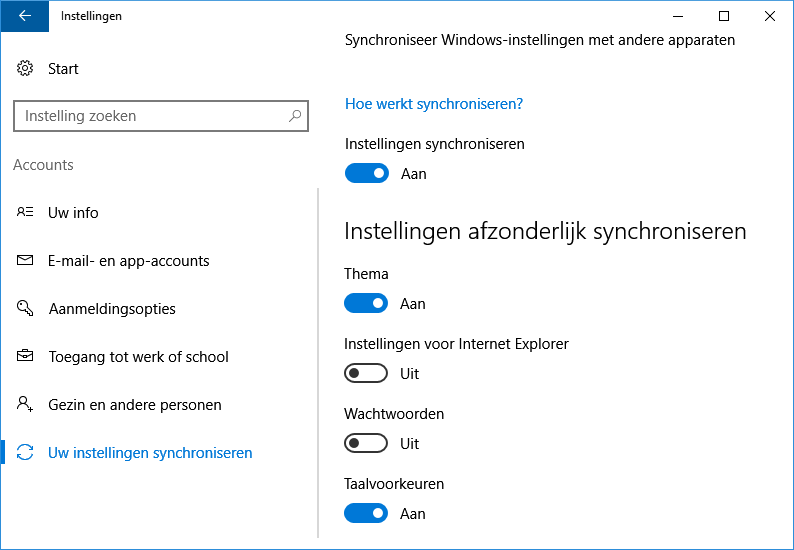794x550 pixels.
Task: Click the sync arrows icon
Action: [x=25, y=453]
